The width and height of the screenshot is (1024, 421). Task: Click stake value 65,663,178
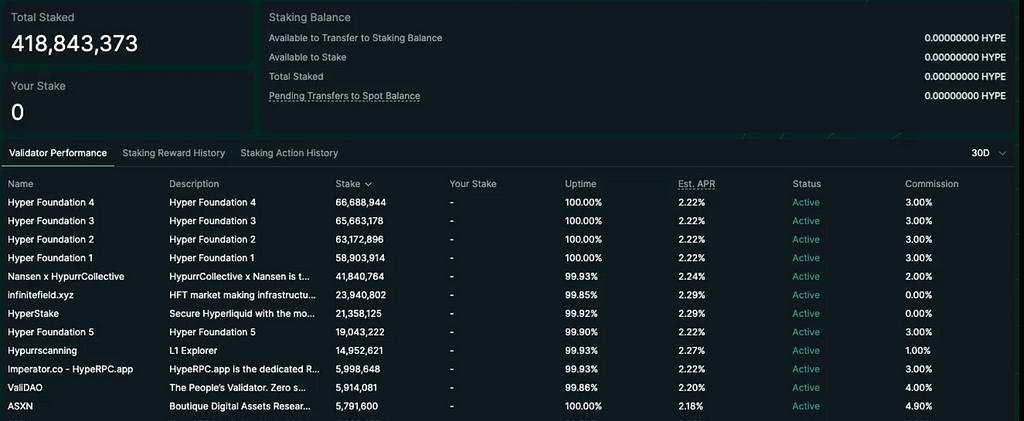[359, 221]
